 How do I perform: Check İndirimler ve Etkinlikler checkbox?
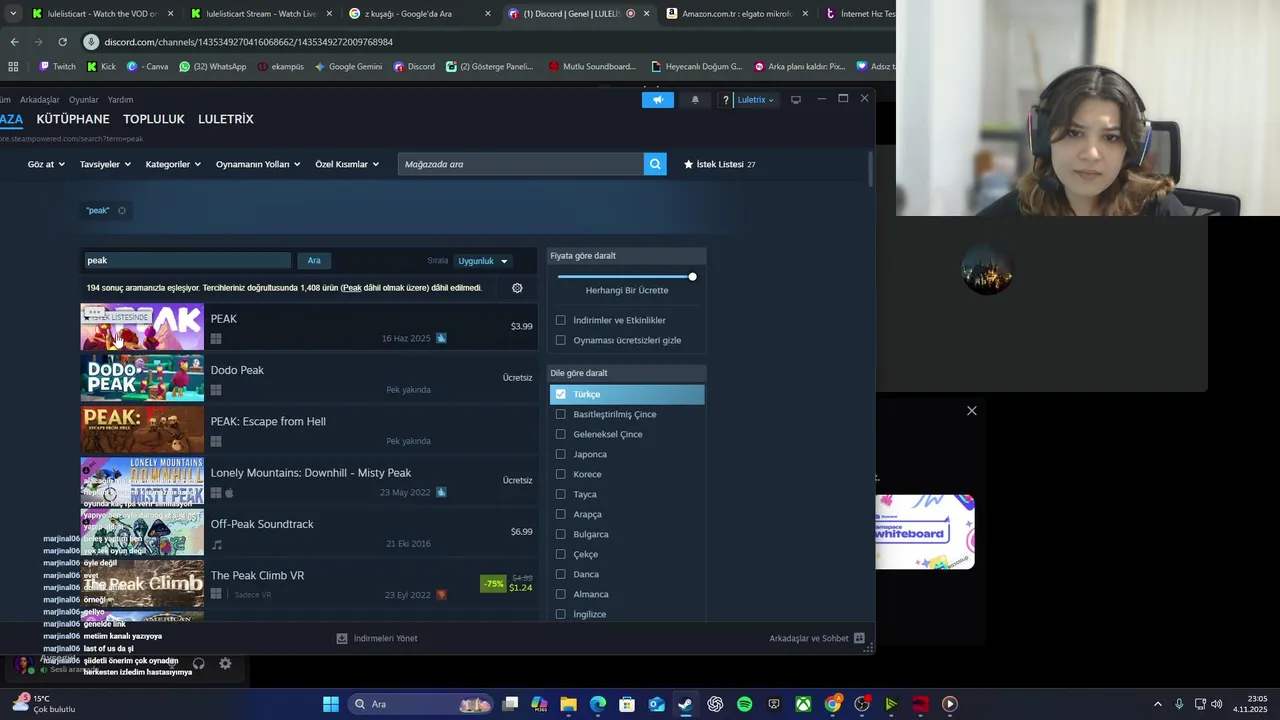(x=560, y=320)
